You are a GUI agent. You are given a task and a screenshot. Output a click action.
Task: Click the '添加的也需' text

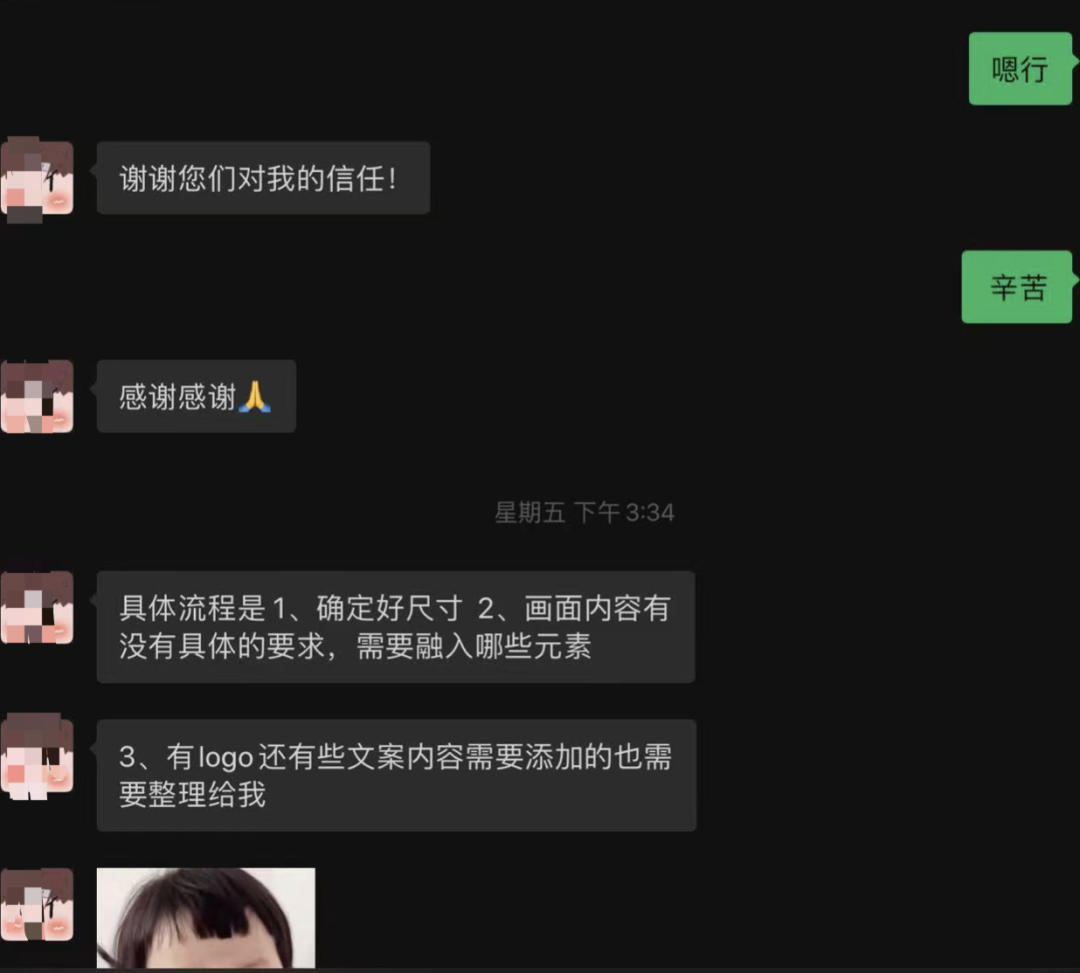pyautogui.click(x=599, y=757)
